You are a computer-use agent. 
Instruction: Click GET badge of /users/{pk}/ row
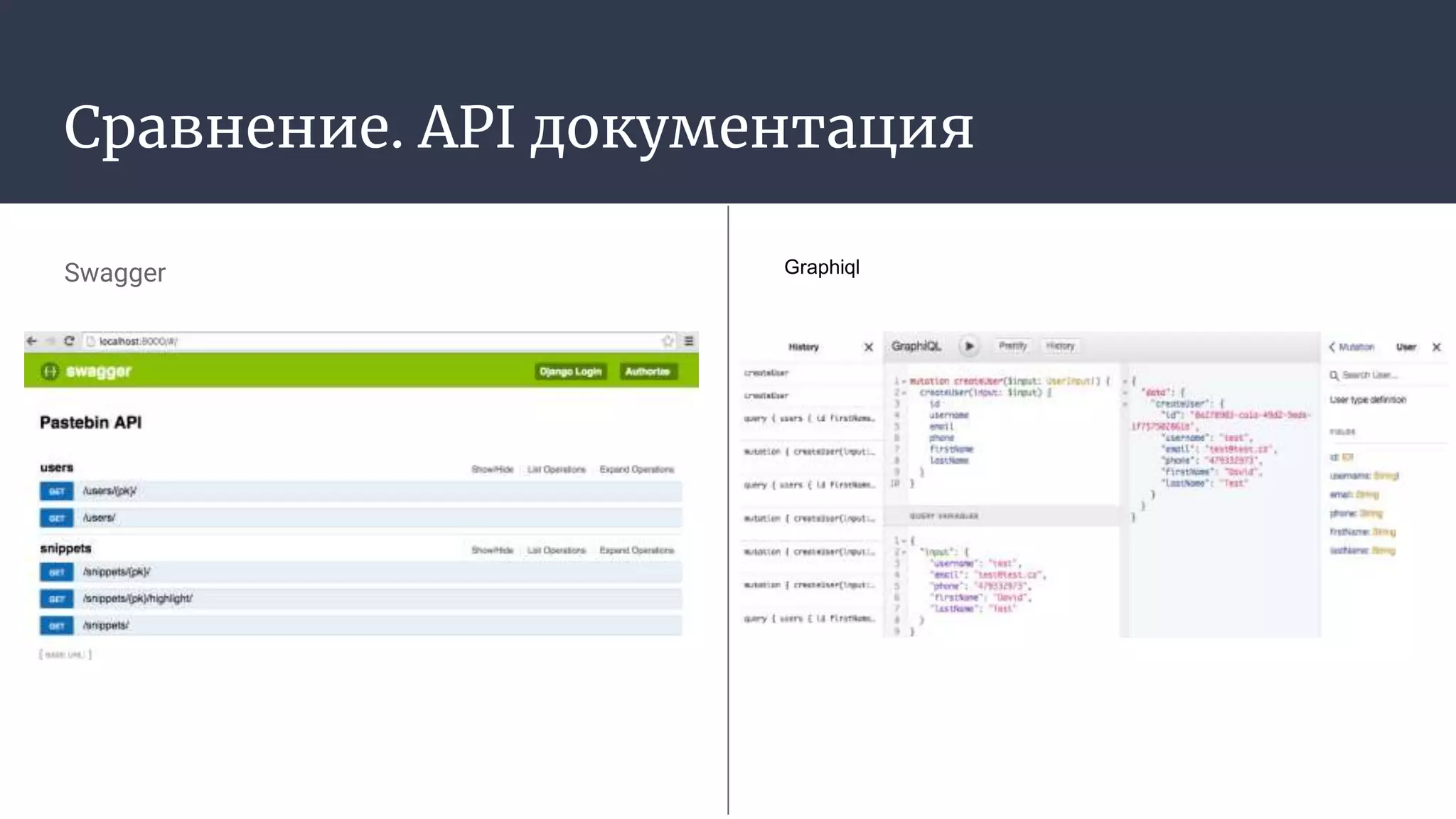pos(57,491)
